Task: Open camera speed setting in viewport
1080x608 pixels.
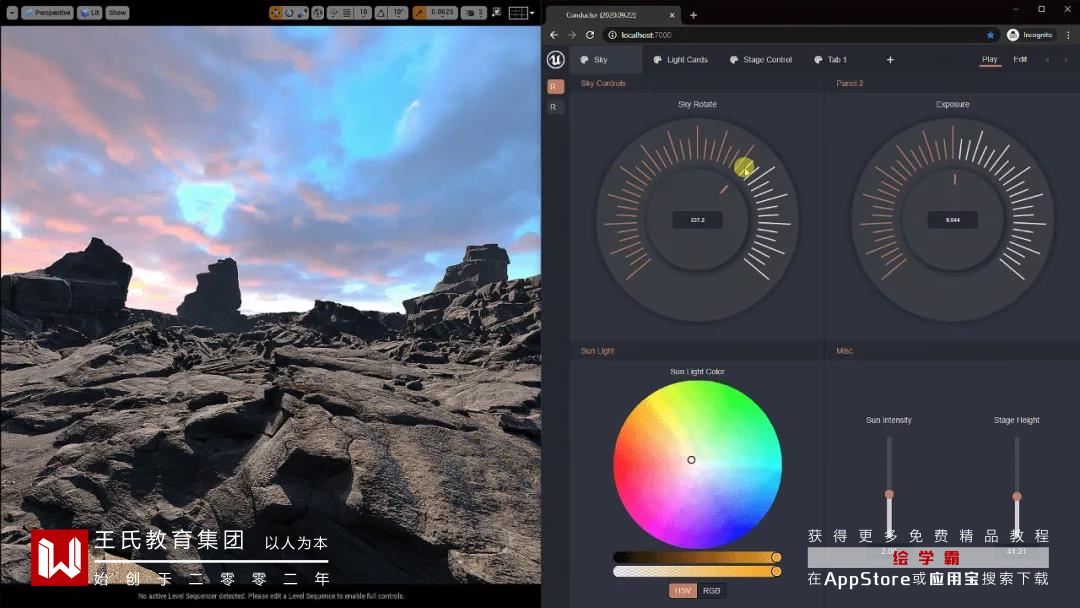Action: click(474, 12)
